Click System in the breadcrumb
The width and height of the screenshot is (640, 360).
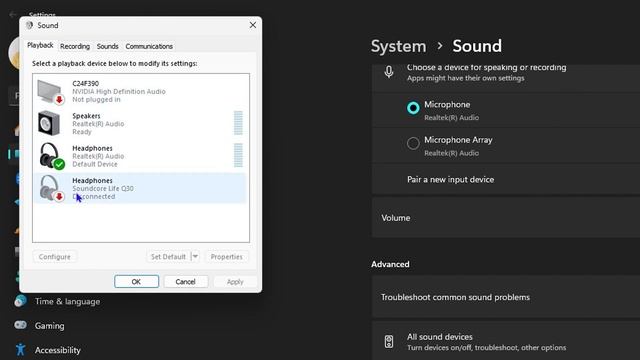pos(398,46)
